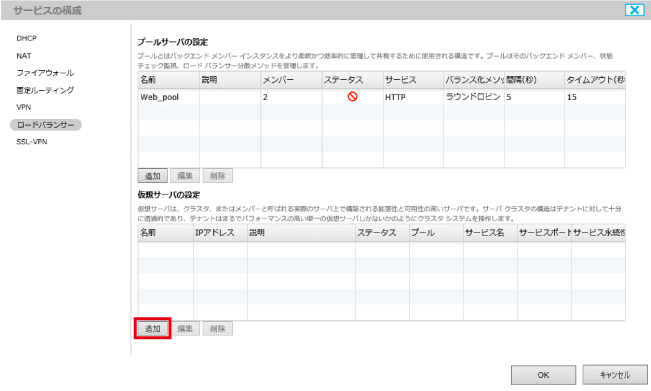651x391 pixels.
Task: Click the member count 2 cell
Action: 291,97
